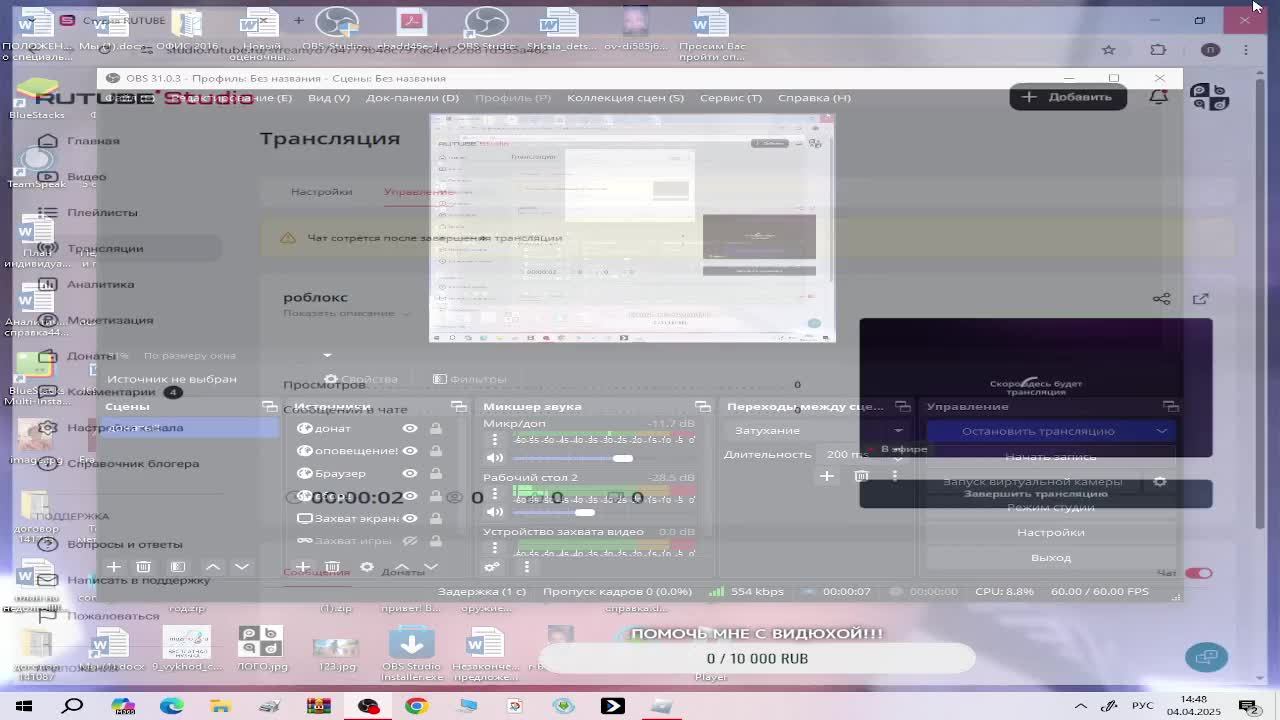The image size is (1280, 720).
Task: Open Справка (H) menu in OBS
Action: (814, 97)
